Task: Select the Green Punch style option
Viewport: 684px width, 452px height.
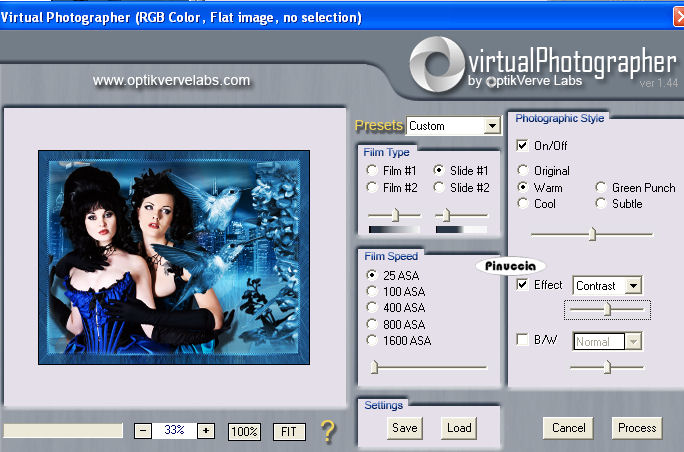Action: point(601,187)
